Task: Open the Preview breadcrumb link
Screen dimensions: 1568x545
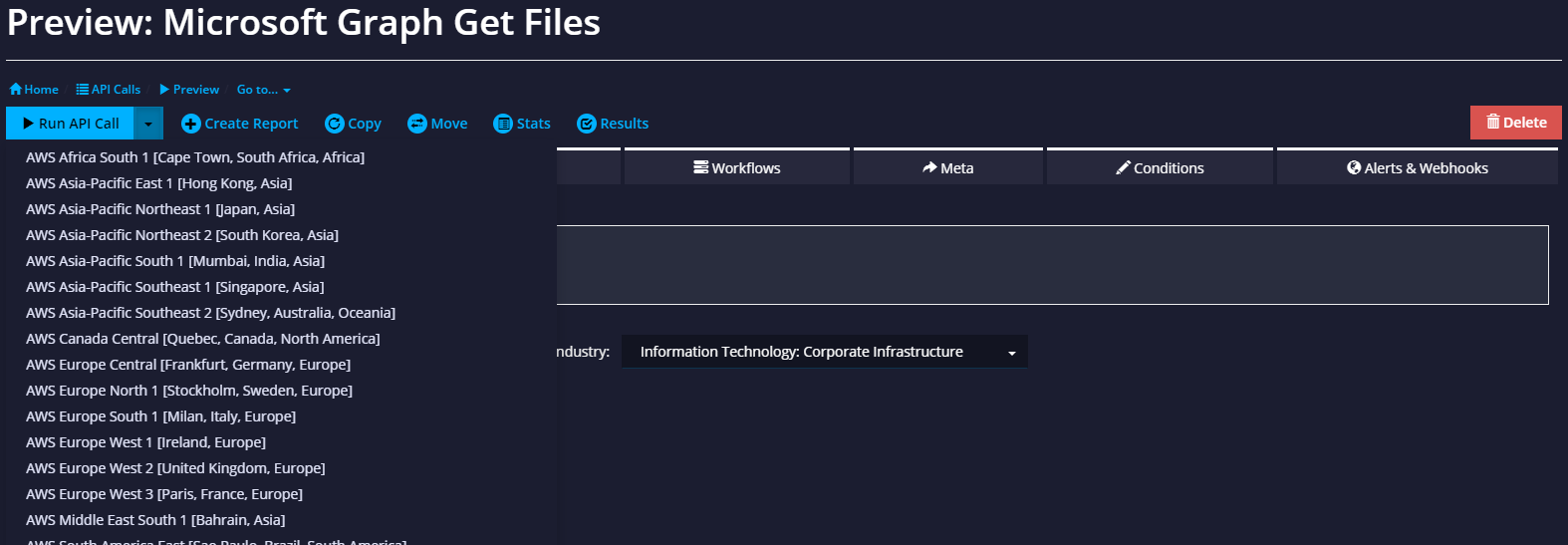Action: tap(189, 89)
